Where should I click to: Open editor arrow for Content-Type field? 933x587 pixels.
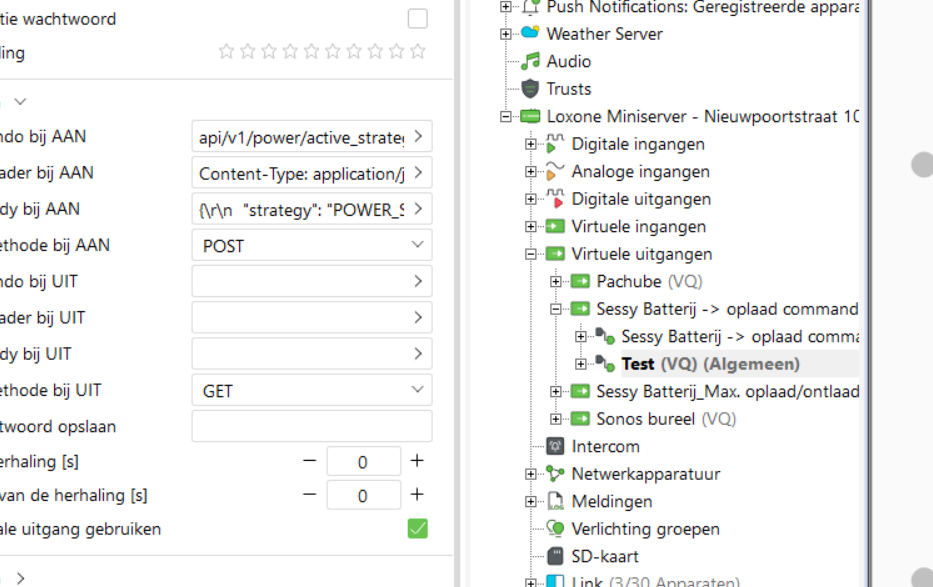(418, 172)
